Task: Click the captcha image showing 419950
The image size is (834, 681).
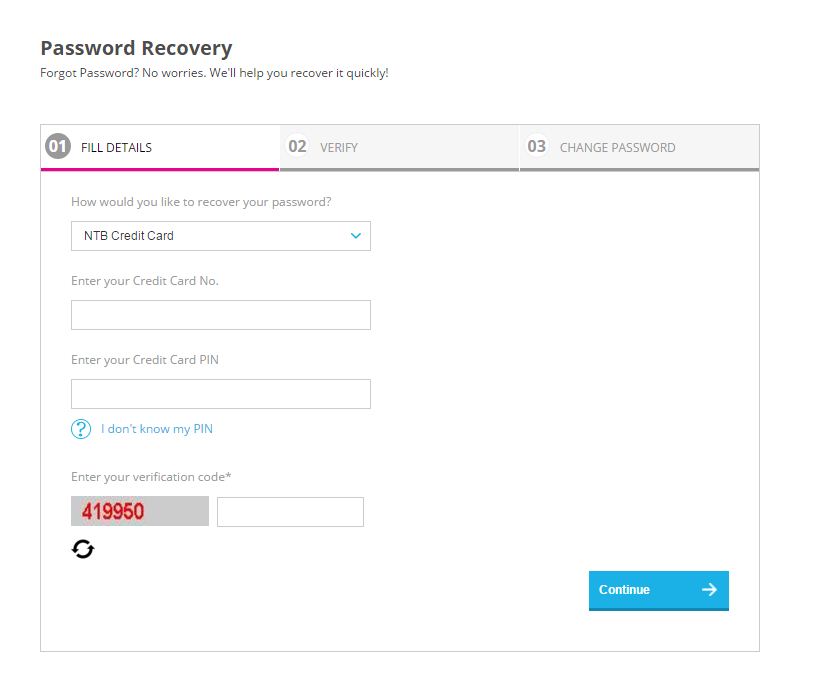Action: (x=140, y=511)
